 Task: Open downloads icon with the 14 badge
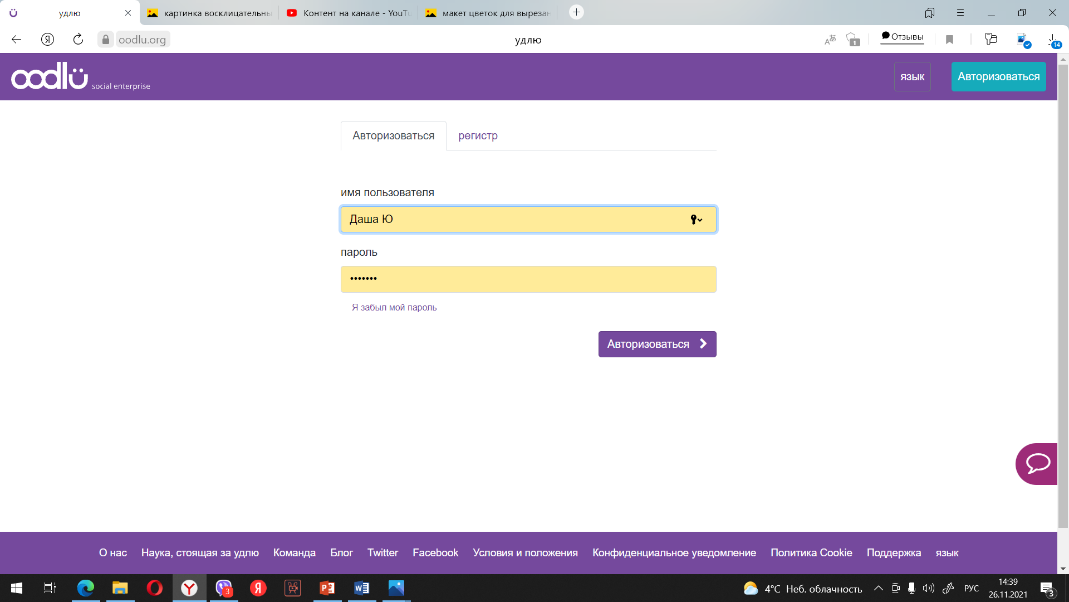1053,39
